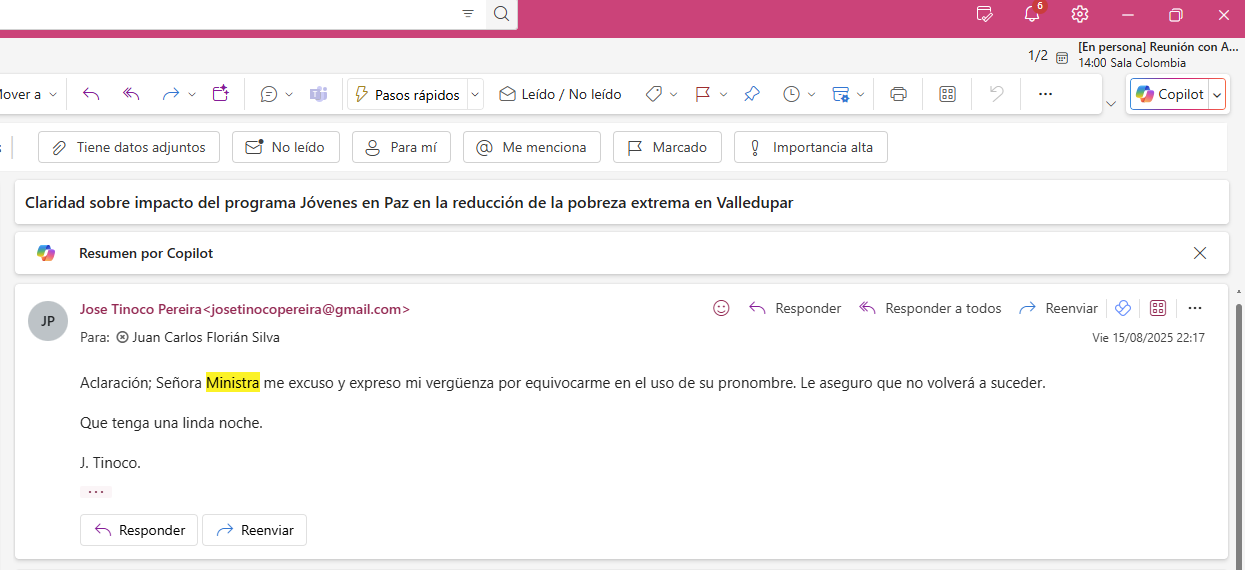Click the rules/policy icon in toolbar
Viewport: 1245px width, 570px height.
click(841, 94)
